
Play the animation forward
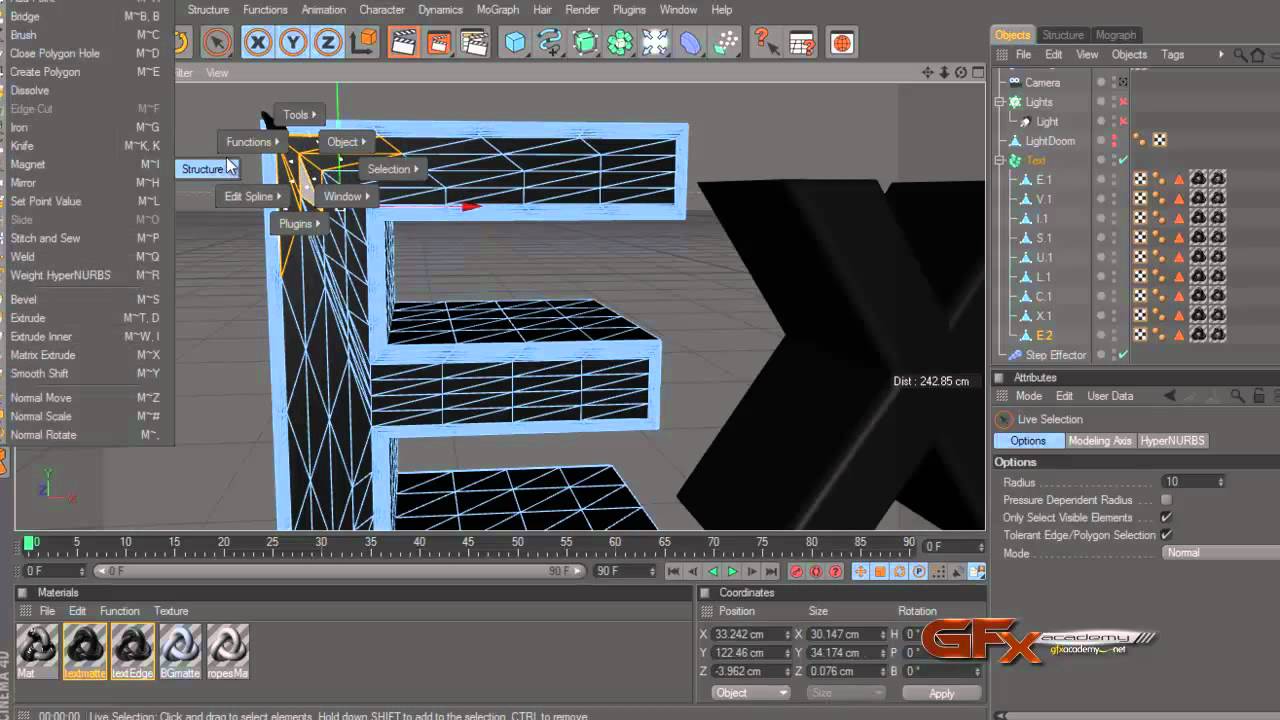tap(733, 572)
